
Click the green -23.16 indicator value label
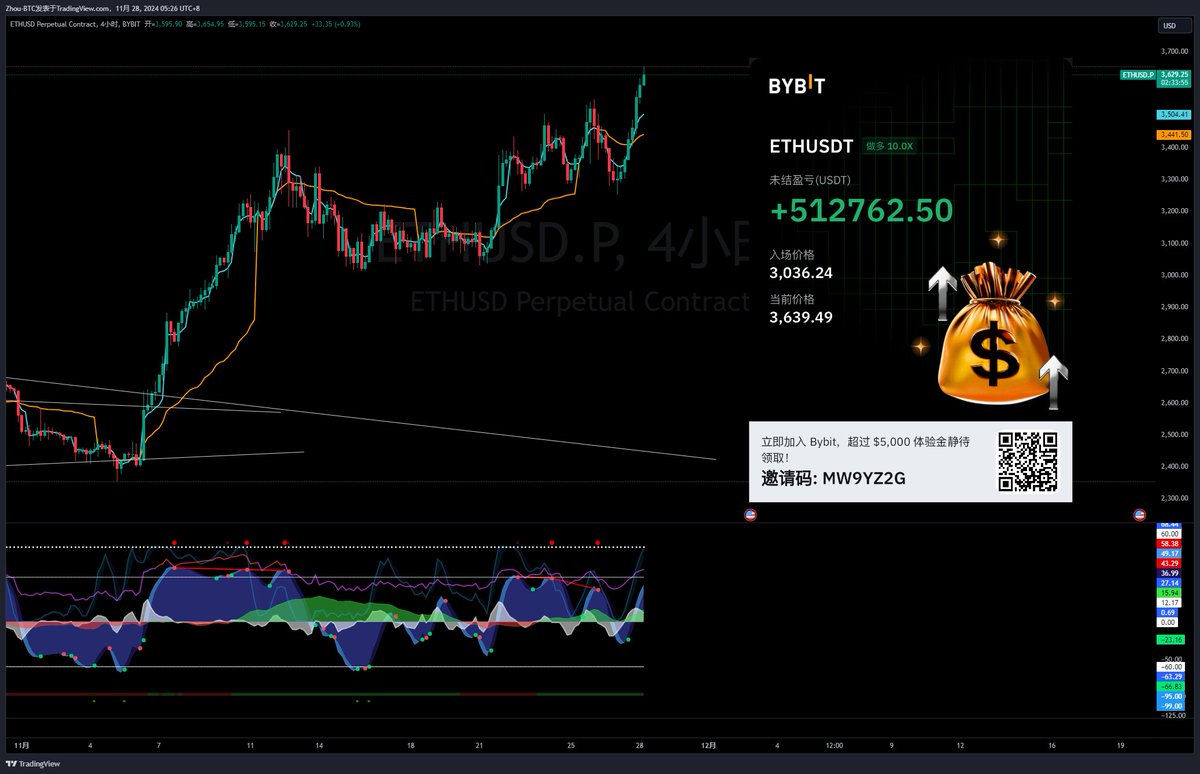tap(1172, 639)
